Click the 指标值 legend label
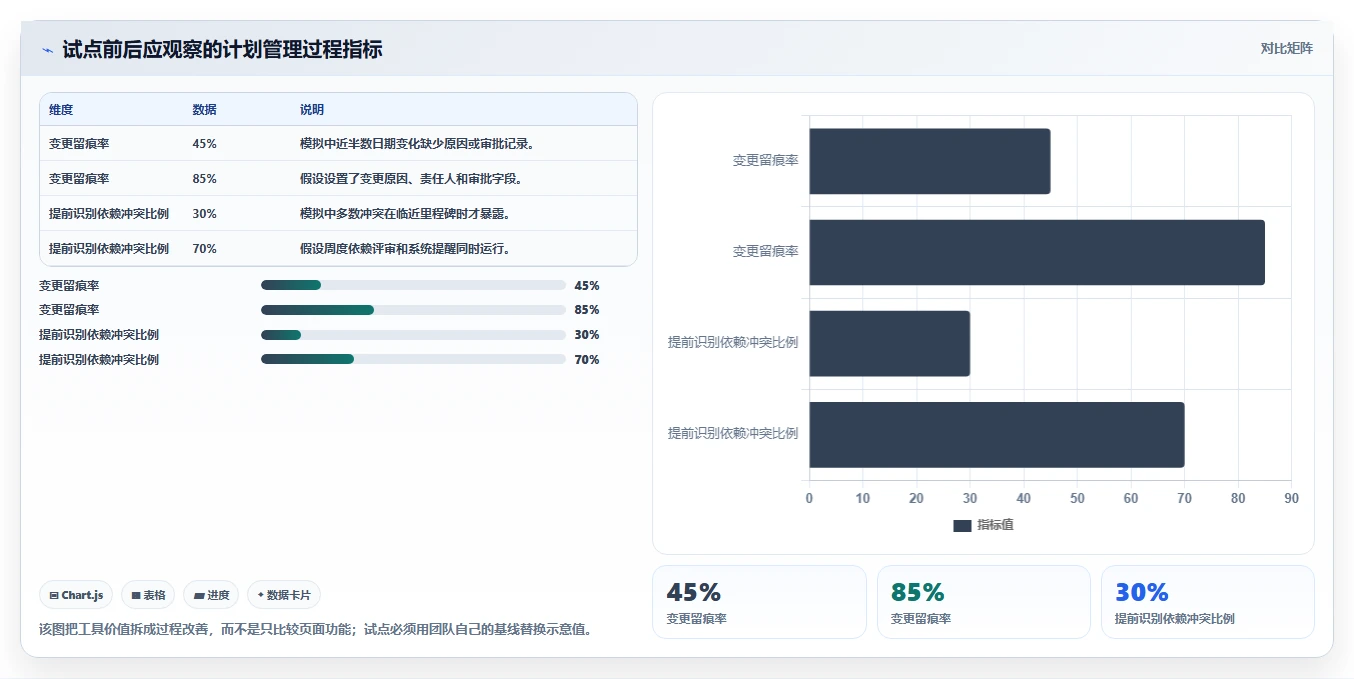Image resolution: width=1354 pixels, height=679 pixels. click(x=995, y=525)
